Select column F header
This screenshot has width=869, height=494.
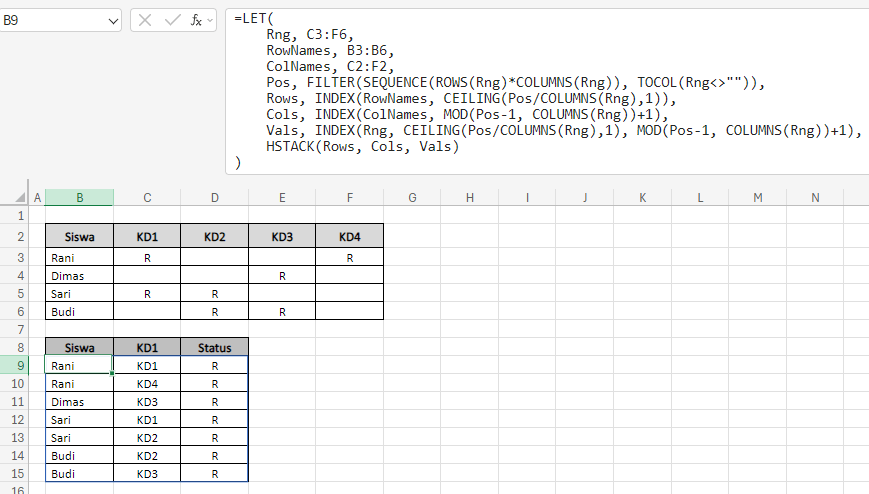pyautogui.click(x=349, y=198)
